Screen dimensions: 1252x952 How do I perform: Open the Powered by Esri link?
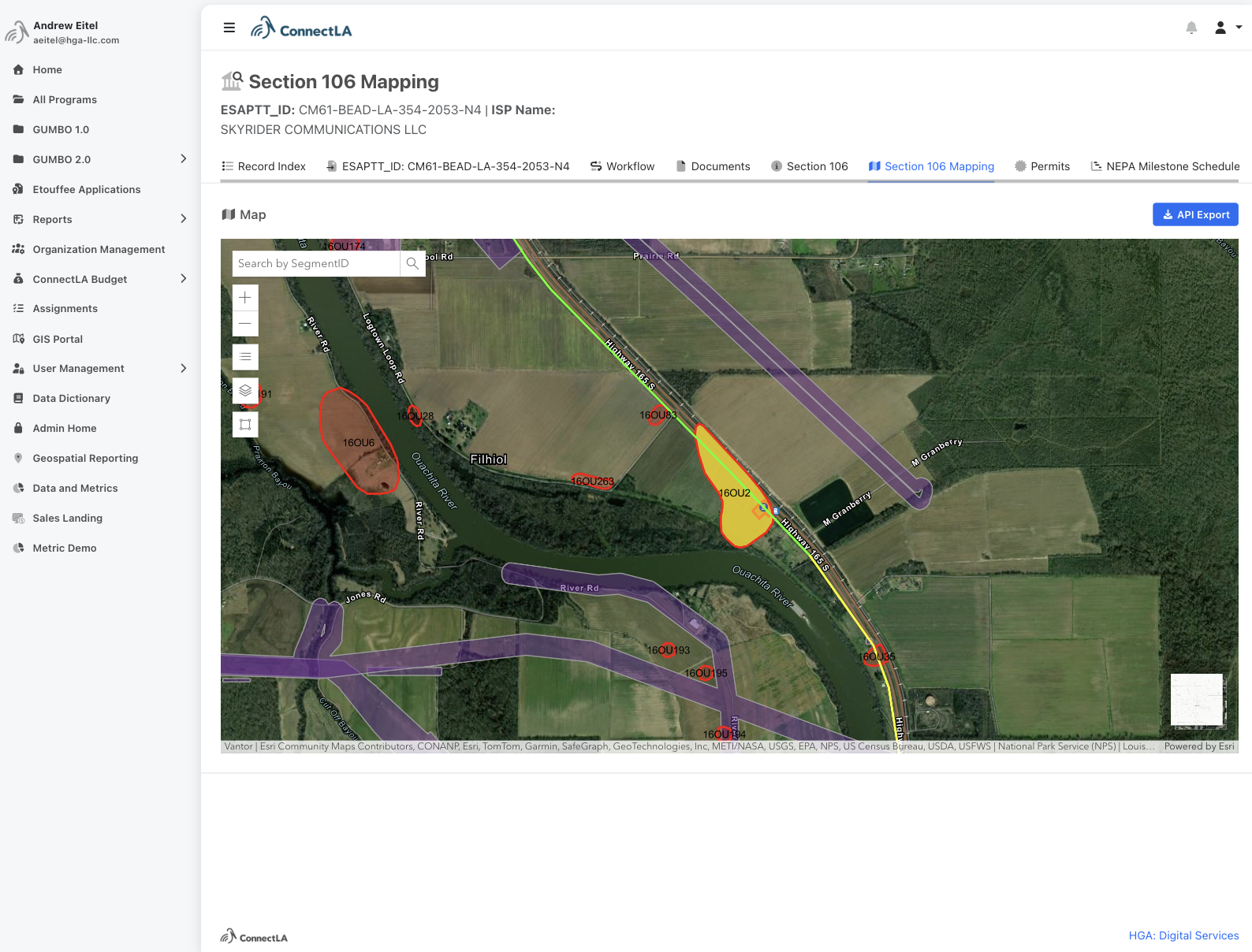click(1199, 746)
